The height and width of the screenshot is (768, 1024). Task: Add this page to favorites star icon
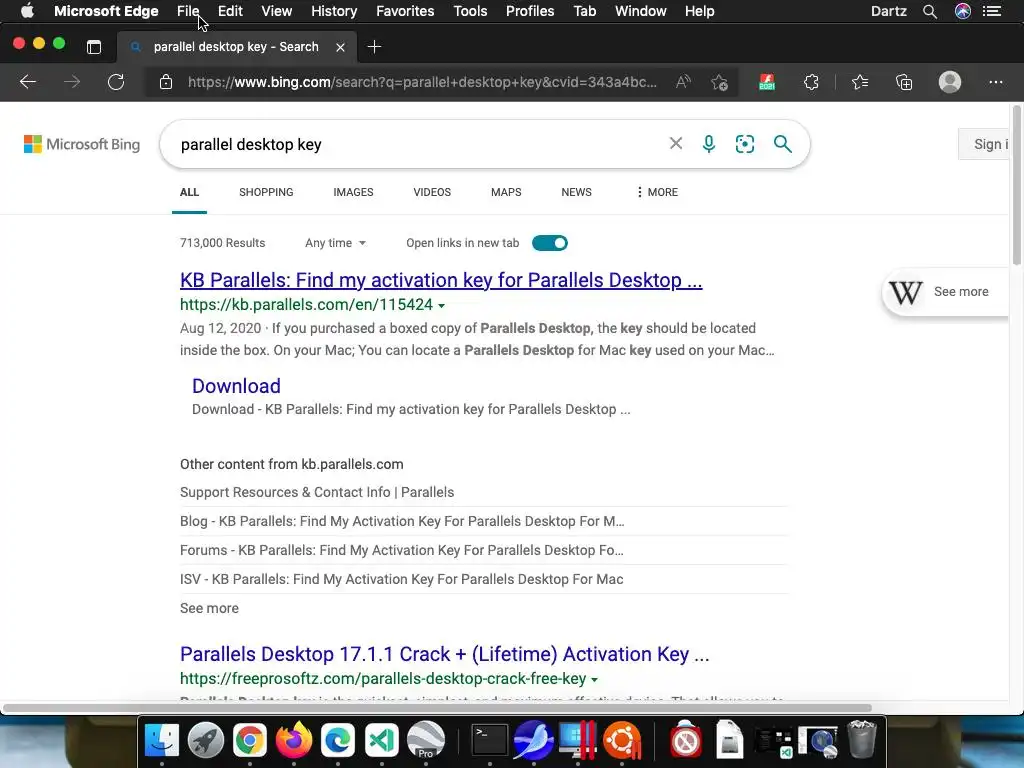point(720,82)
